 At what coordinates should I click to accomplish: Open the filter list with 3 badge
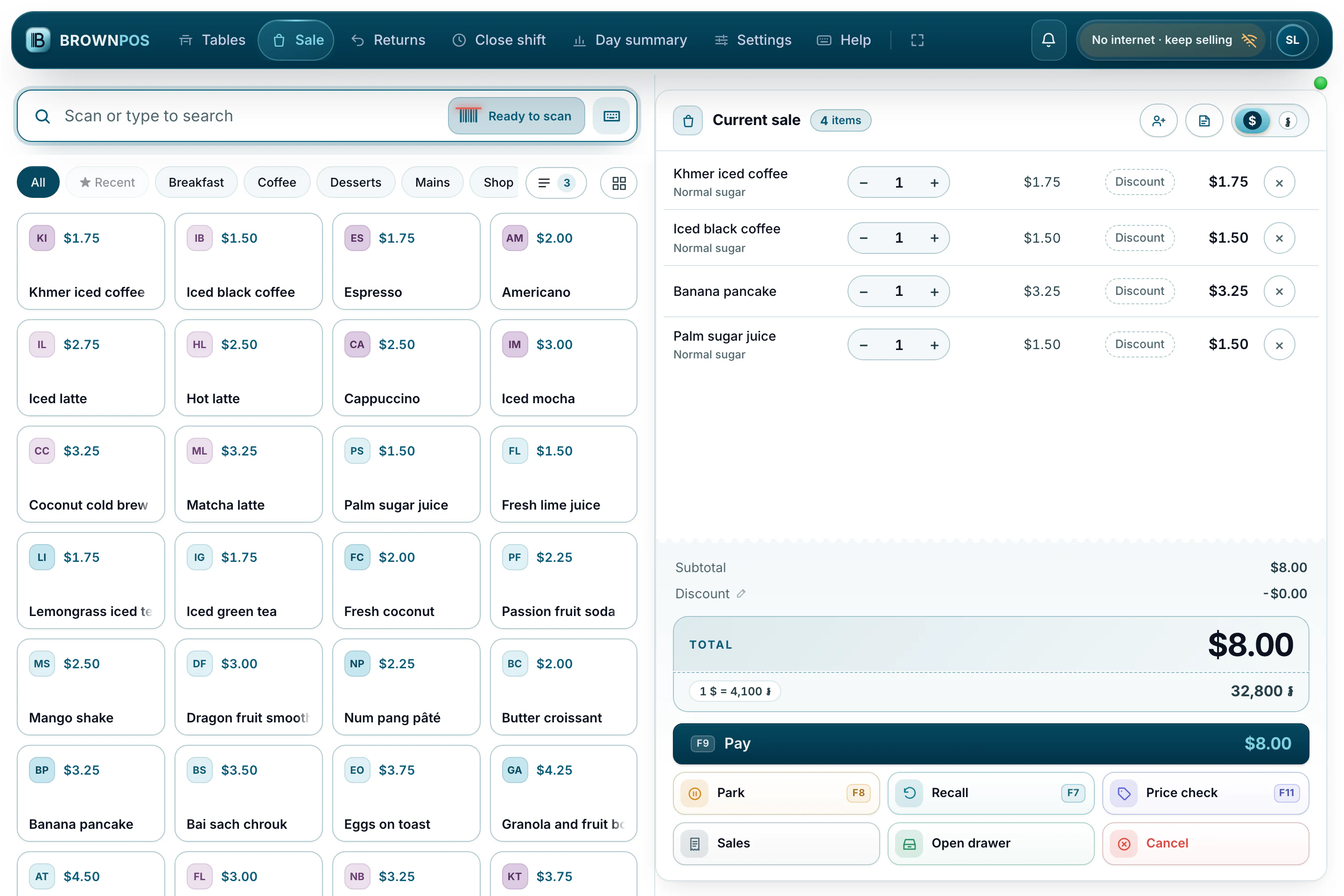(x=556, y=183)
